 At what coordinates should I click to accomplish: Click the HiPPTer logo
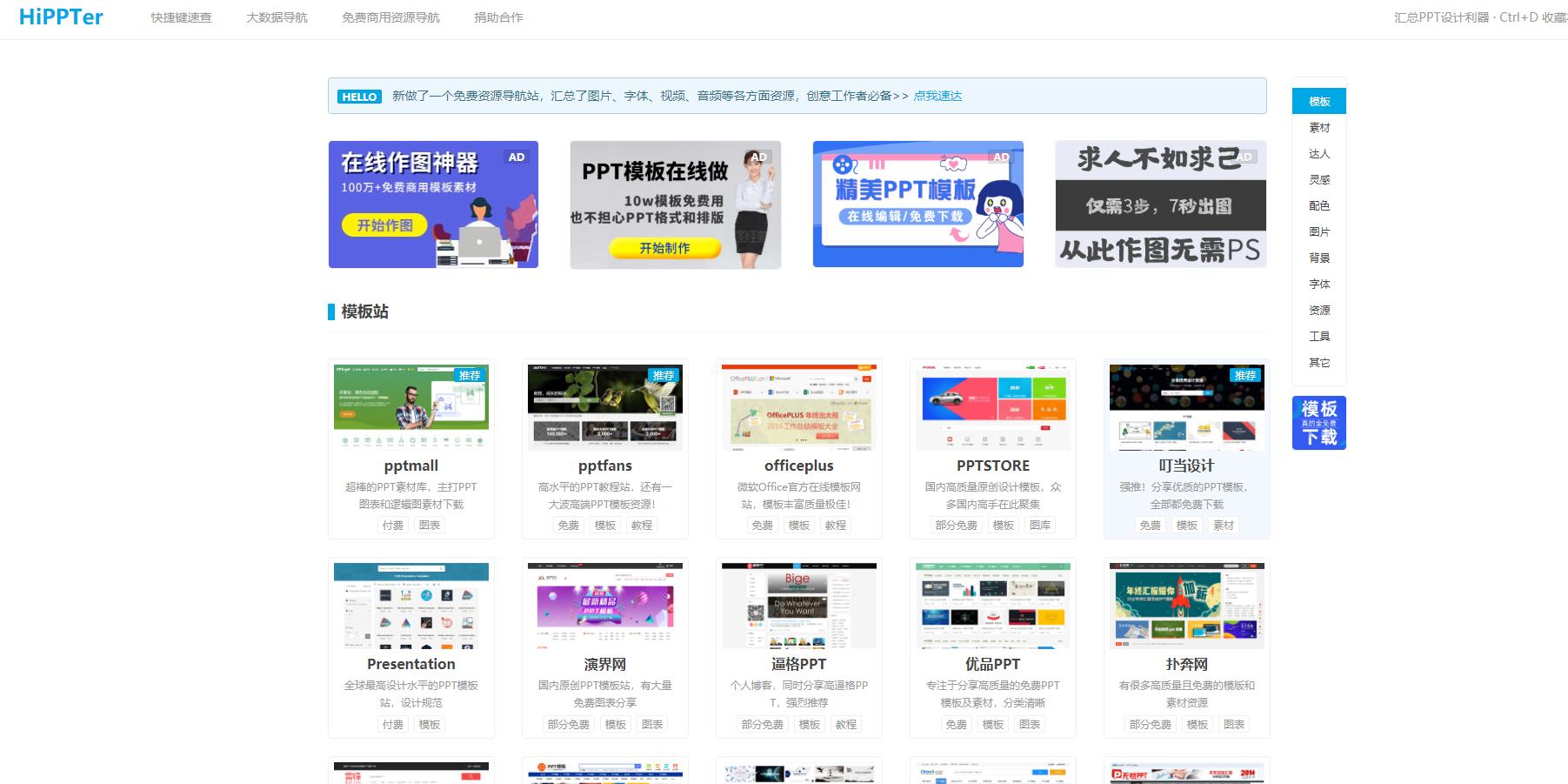point(61,17)
